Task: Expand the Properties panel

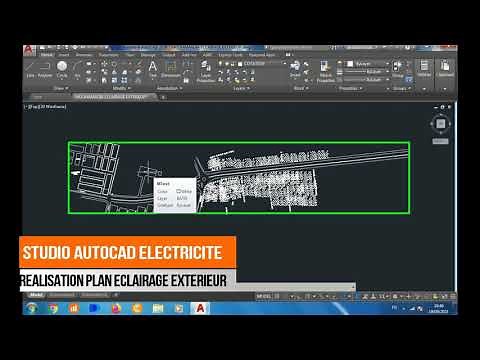Action: 350,88
